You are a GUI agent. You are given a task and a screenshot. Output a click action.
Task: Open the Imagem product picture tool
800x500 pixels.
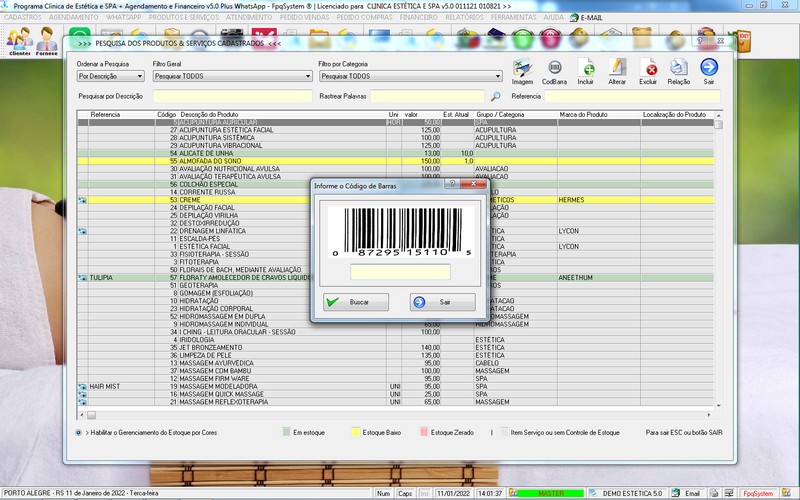(x=522, y=71)
